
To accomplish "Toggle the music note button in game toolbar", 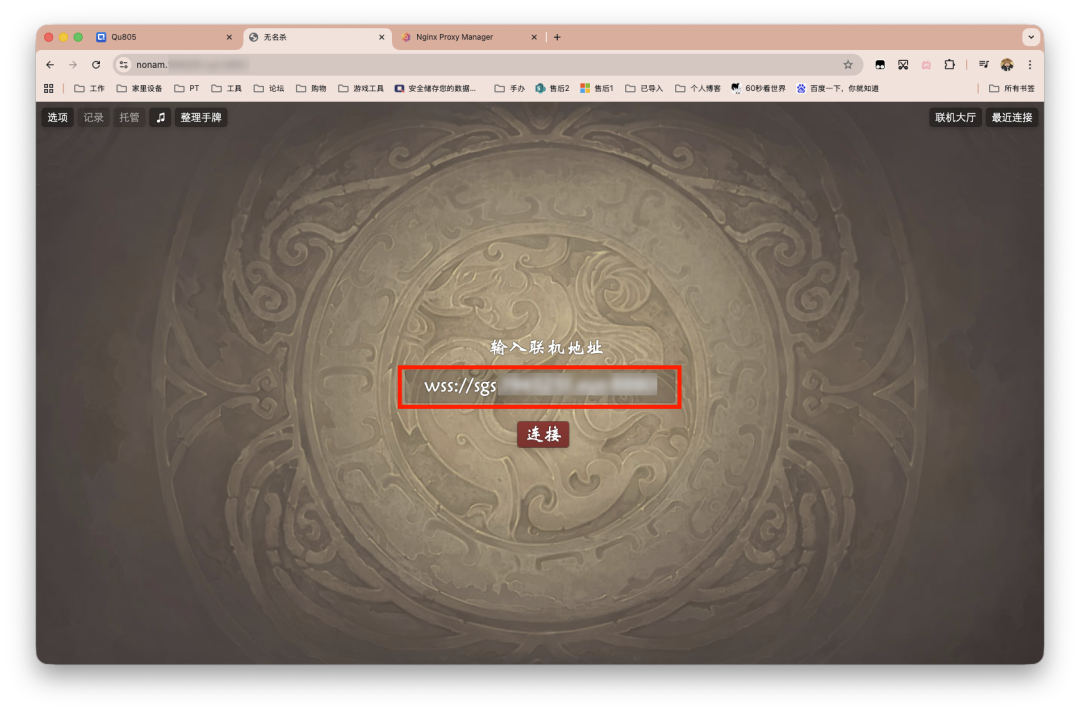I will [x=160, y=118].
